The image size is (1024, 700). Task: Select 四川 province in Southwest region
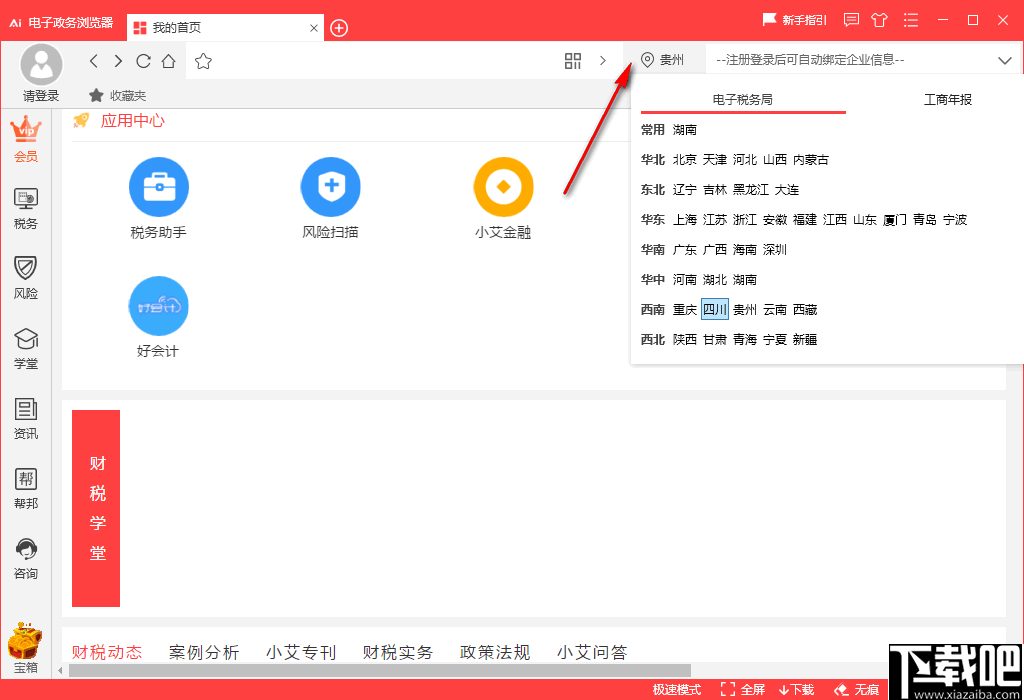716,309
